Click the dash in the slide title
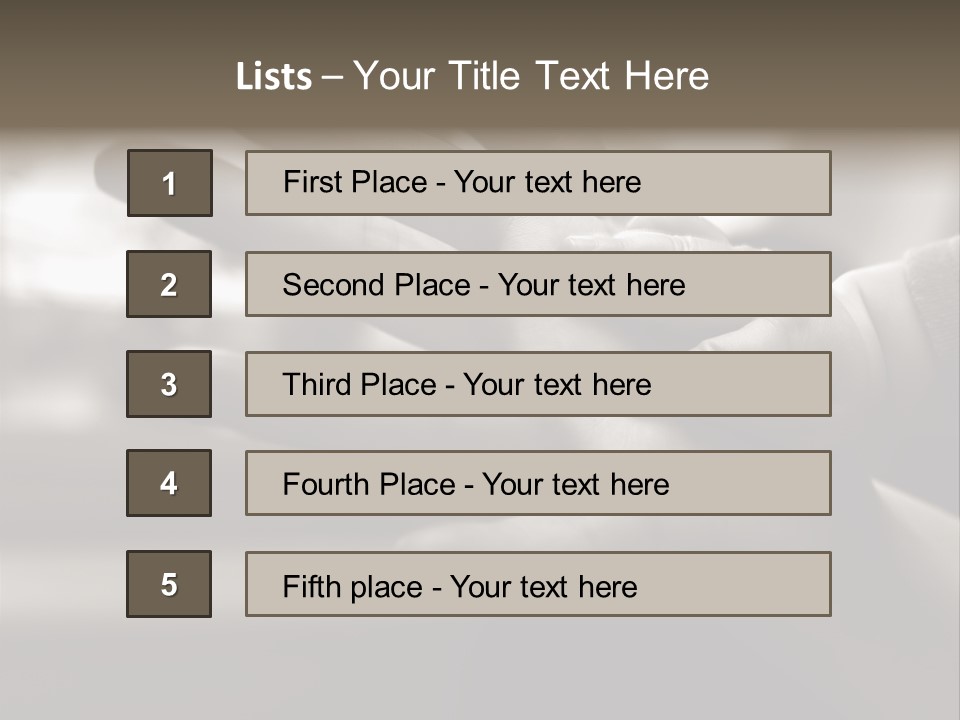The height and width of the screenshot is (720, 960). 332,77
